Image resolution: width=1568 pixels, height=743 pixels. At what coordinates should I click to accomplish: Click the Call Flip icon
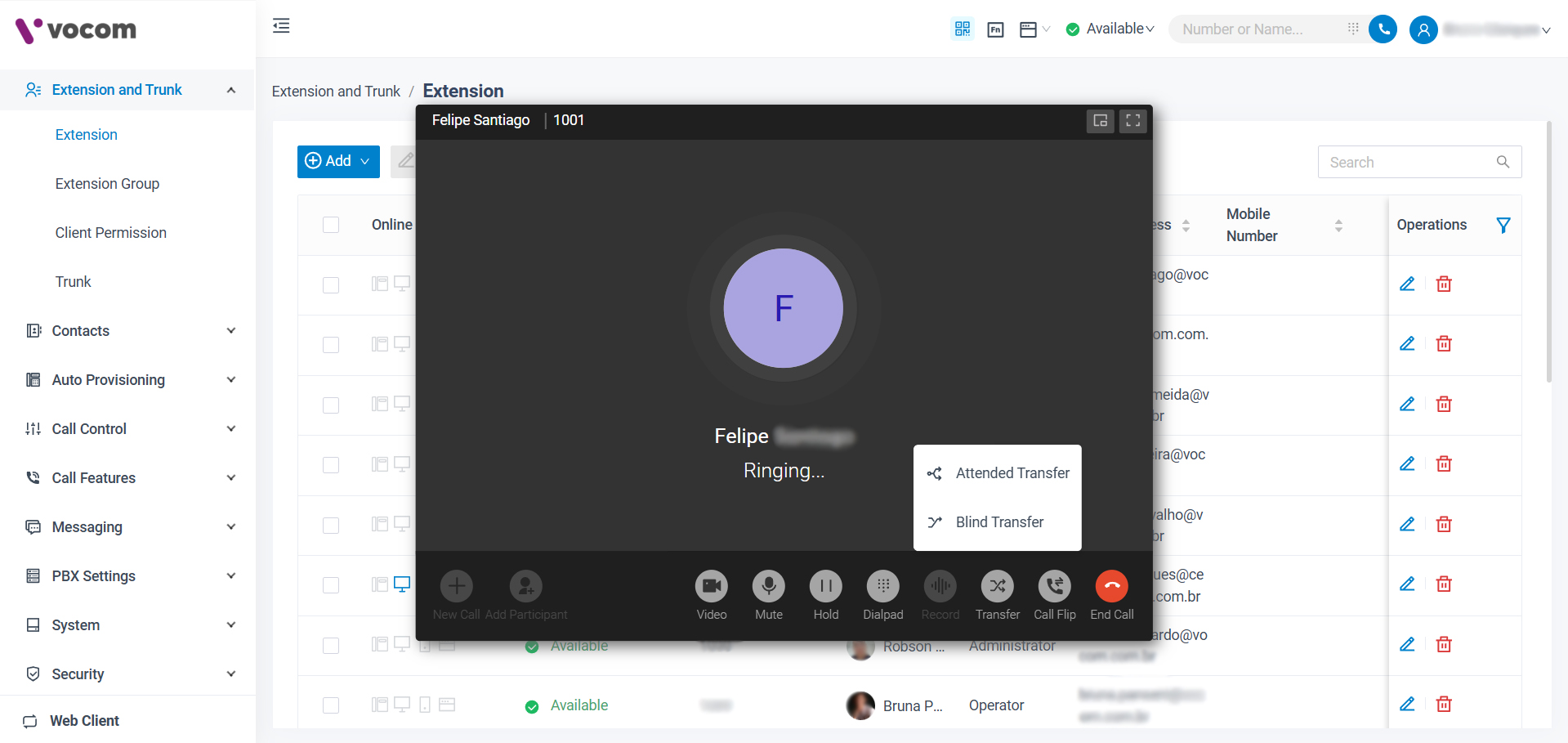[x=1054, y=586]
